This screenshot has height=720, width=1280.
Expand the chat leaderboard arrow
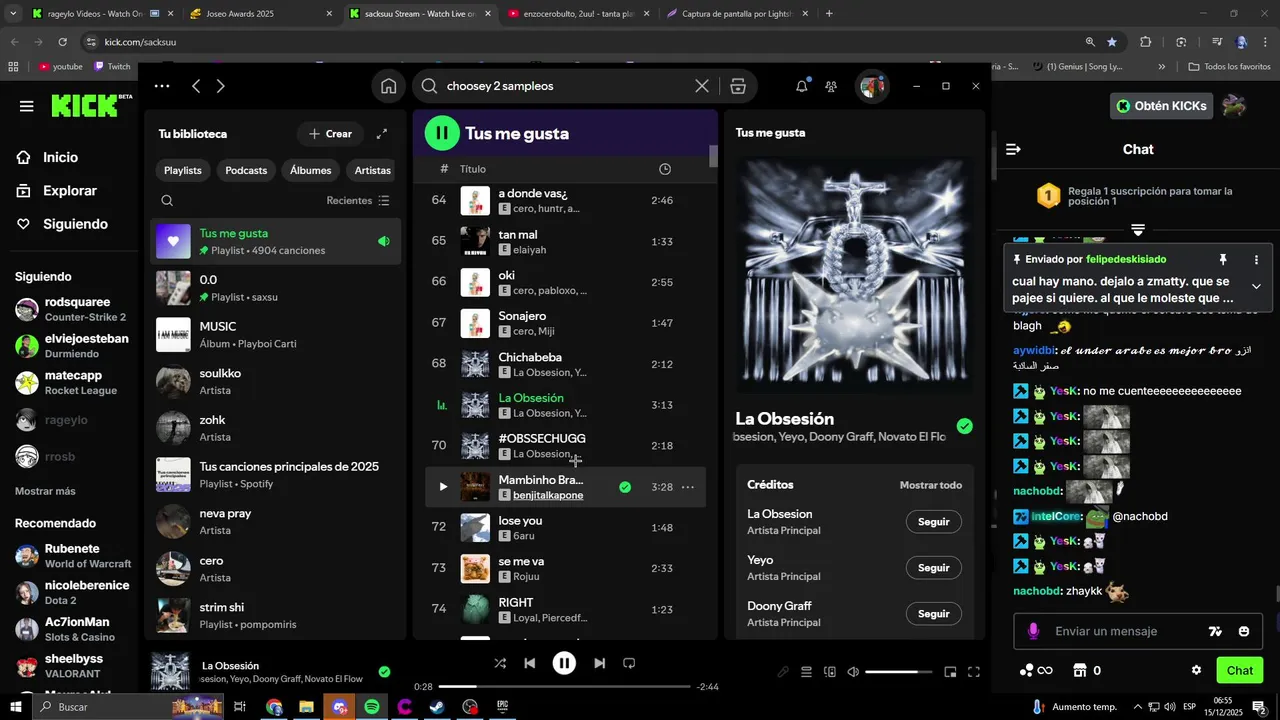1138,229
